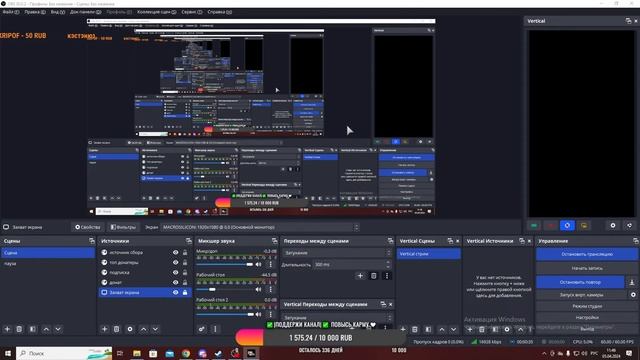Open the Справка menu
Viewport: 640px width, 360px height.
click(x=220, y=12)
